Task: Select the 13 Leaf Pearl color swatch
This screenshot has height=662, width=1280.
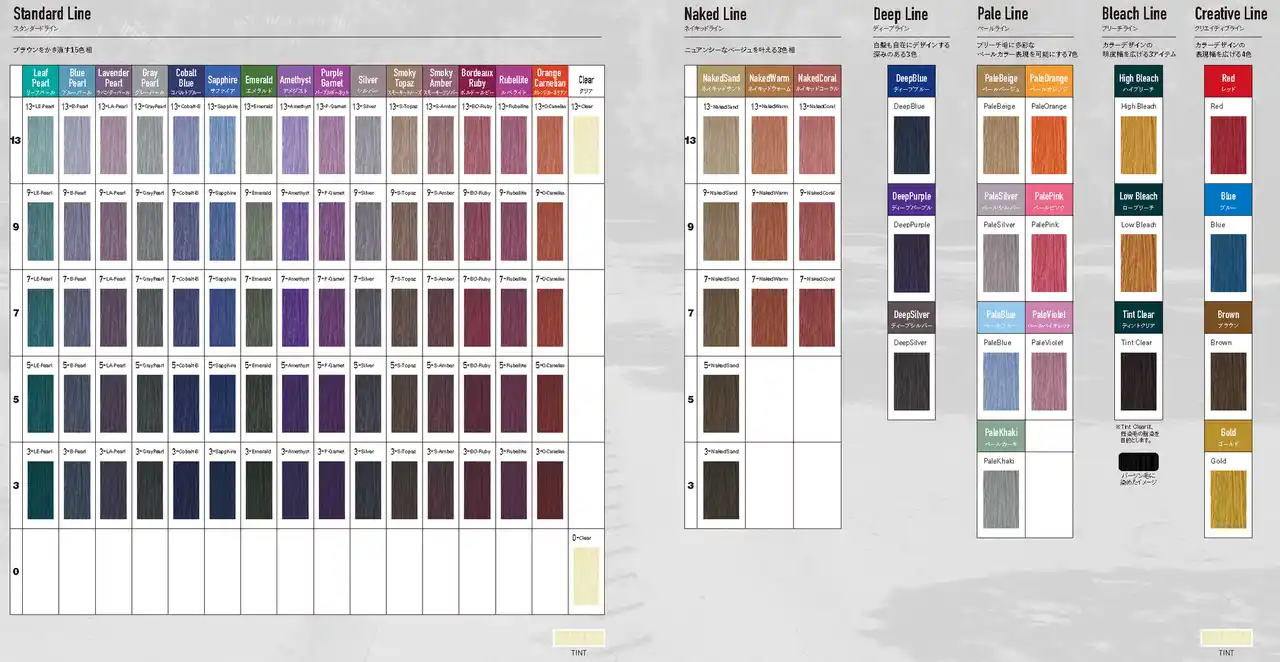Action: coord(41,146)
